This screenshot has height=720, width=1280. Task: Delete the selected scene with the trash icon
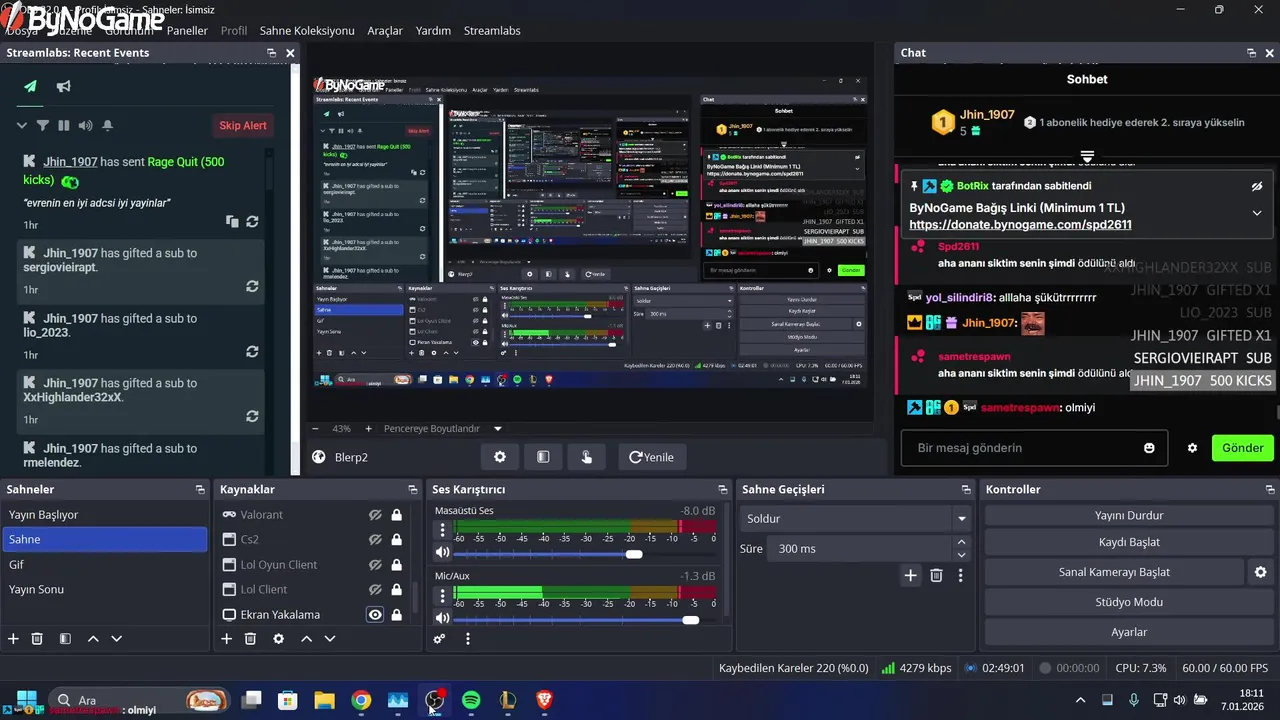point(37,638)
